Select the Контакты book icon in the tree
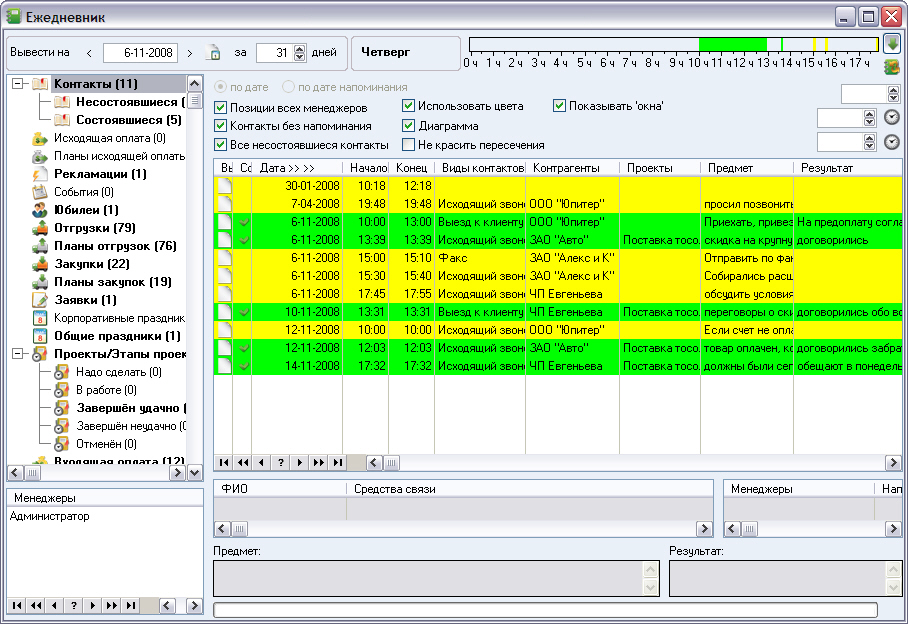 tap(40, 84)
